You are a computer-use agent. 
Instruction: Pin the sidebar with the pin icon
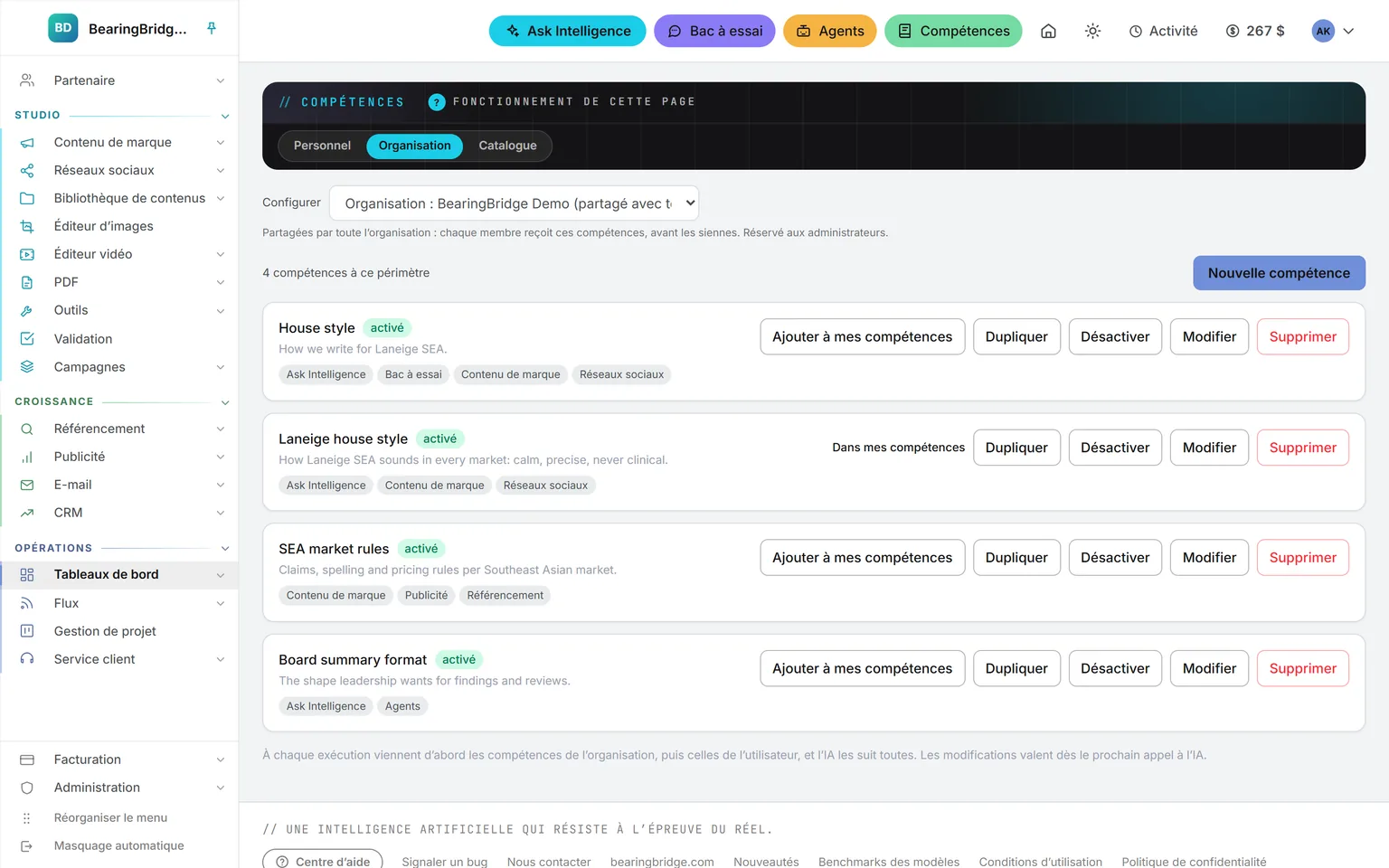click(x=212, y=28)
